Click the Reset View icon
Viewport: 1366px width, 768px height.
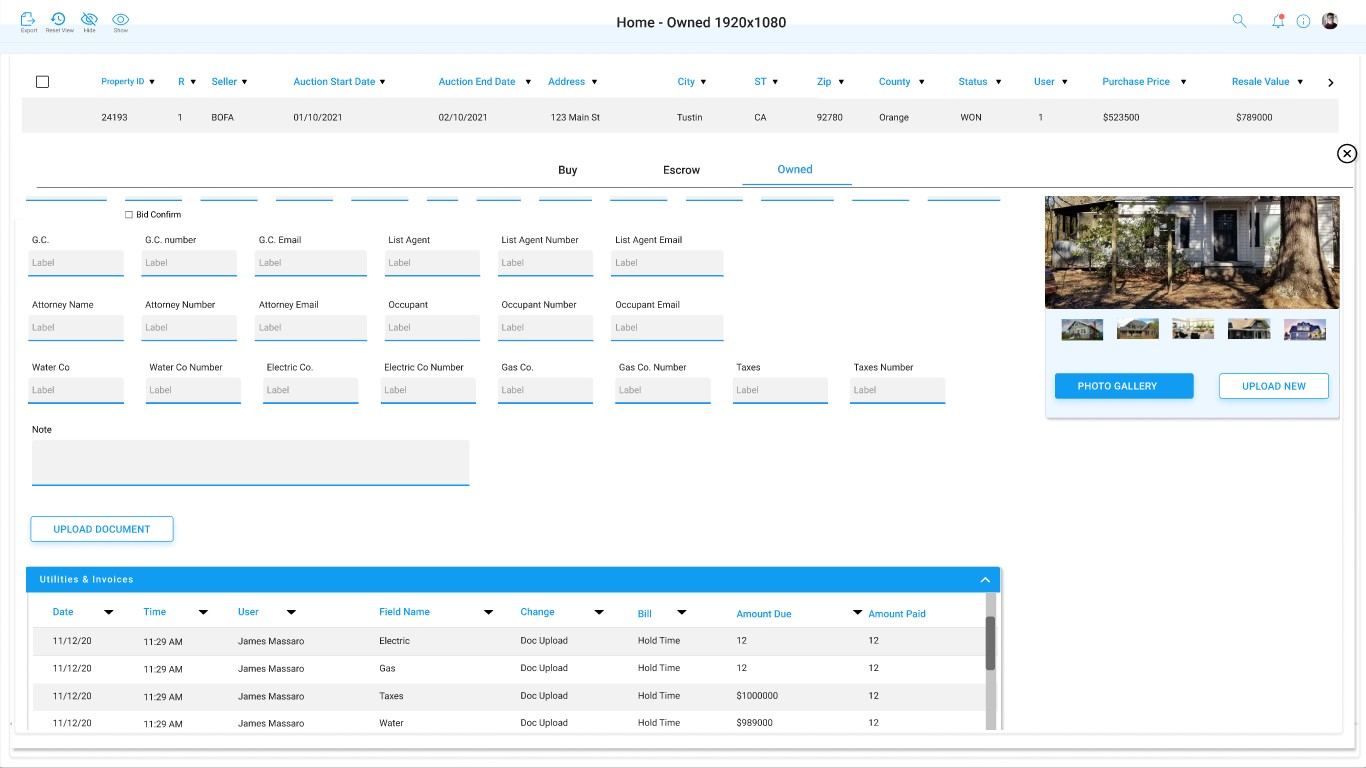pos(59,19)
